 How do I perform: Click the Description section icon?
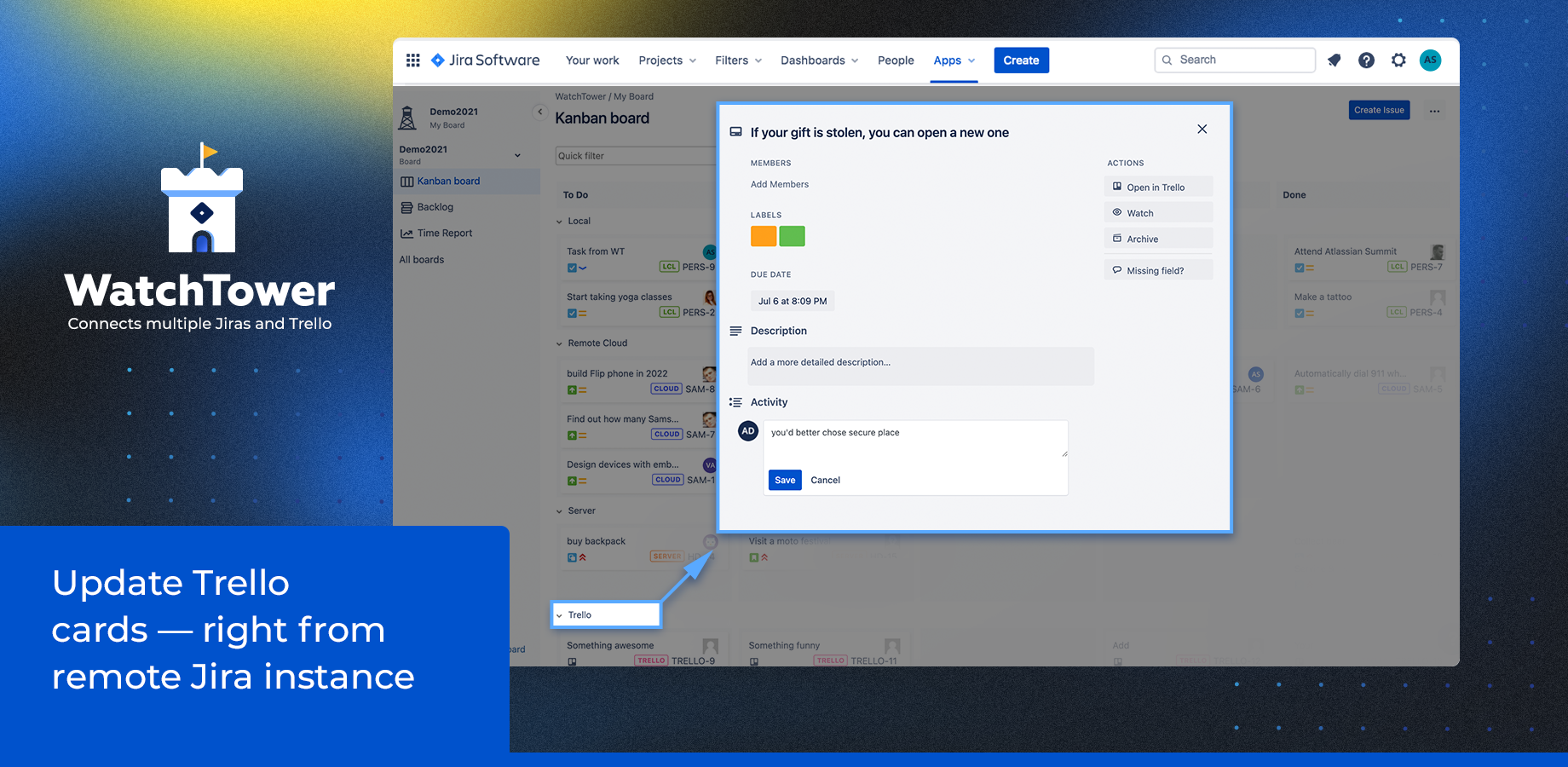735,331
